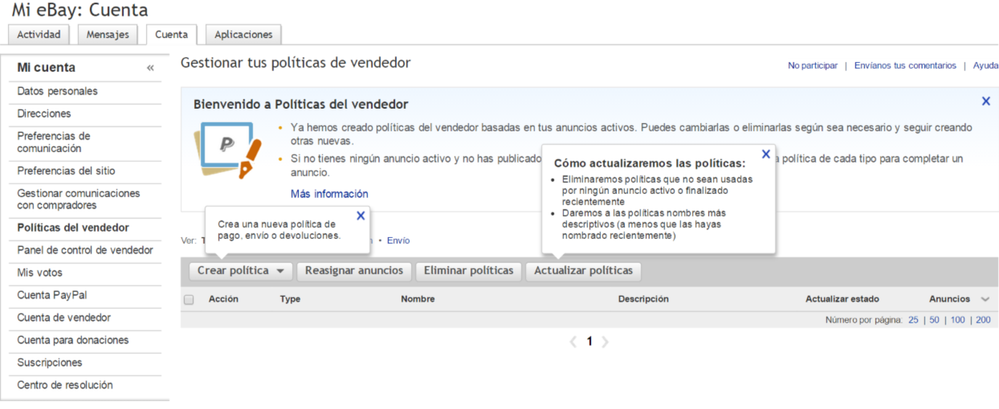Click current page number 1
Screen dimensions: 999x409
(589, 342)
